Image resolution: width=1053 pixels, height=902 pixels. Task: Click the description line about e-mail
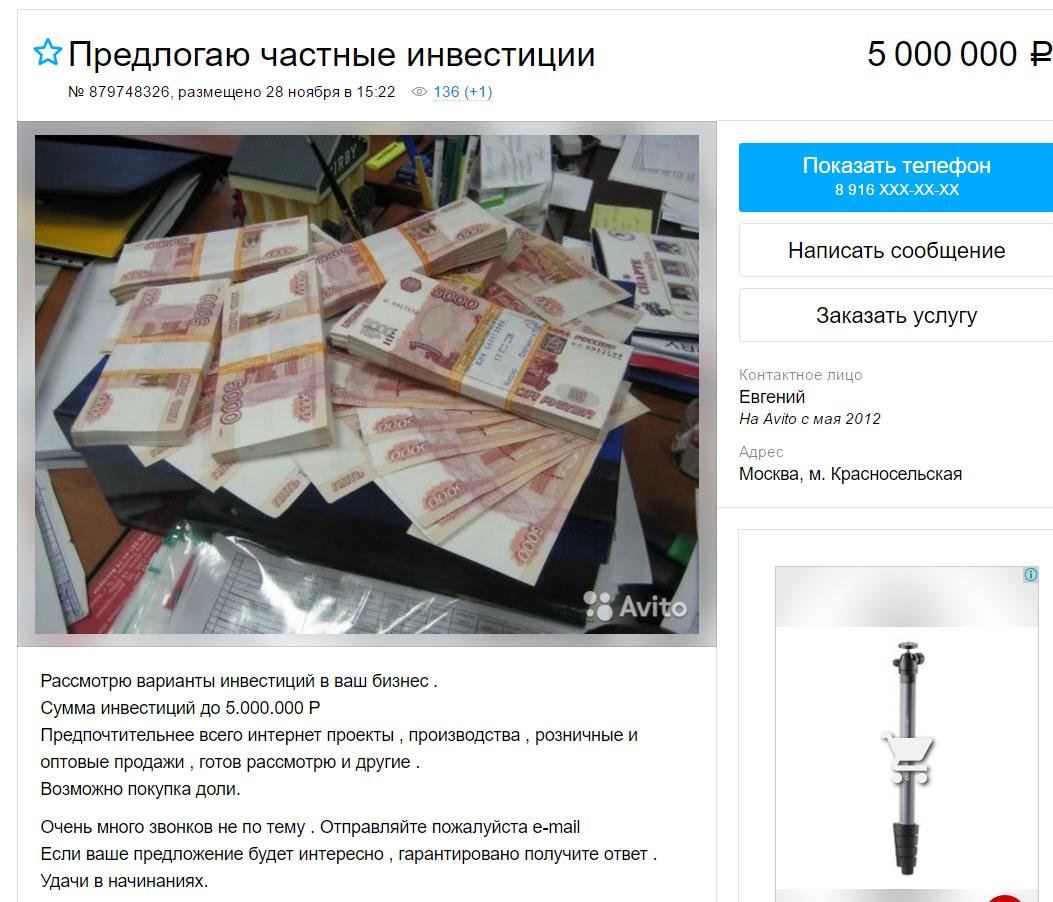point(310,827)
